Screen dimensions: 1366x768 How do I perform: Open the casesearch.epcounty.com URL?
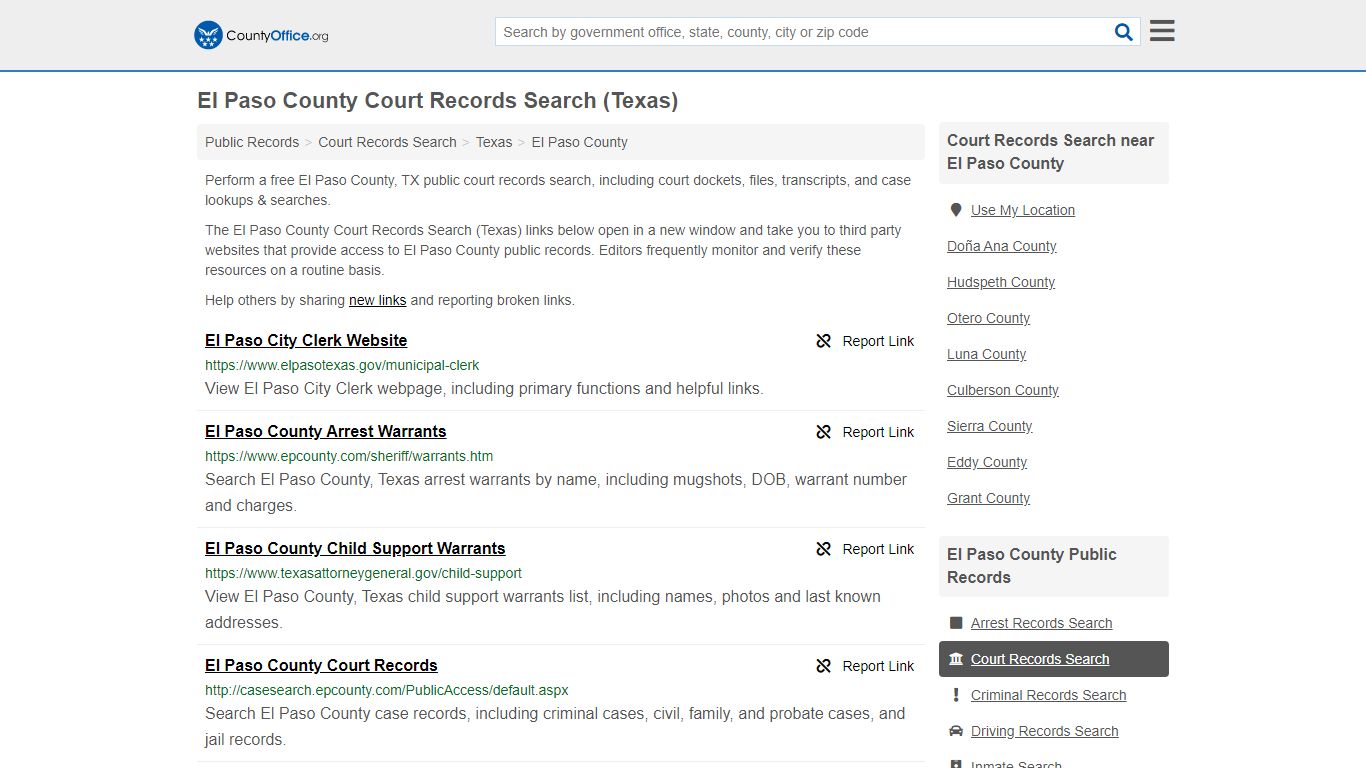pos(387,690)
